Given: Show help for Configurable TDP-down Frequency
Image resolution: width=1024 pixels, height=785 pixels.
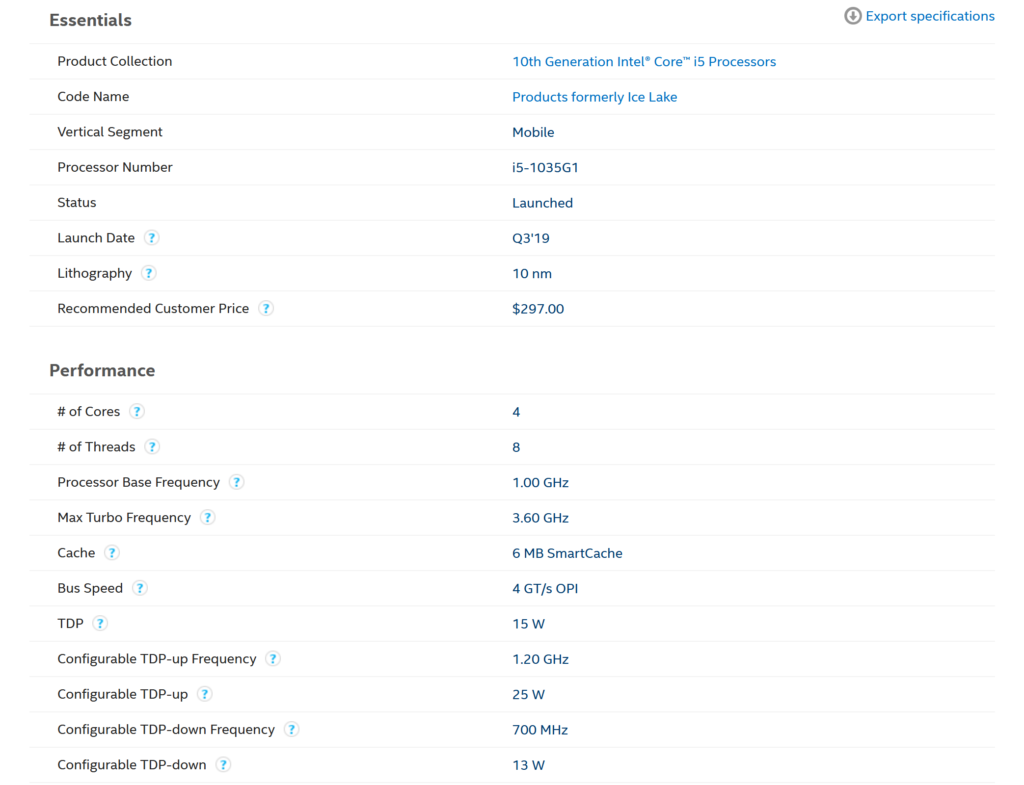Looking at the screenshot, I should [291, 729].
